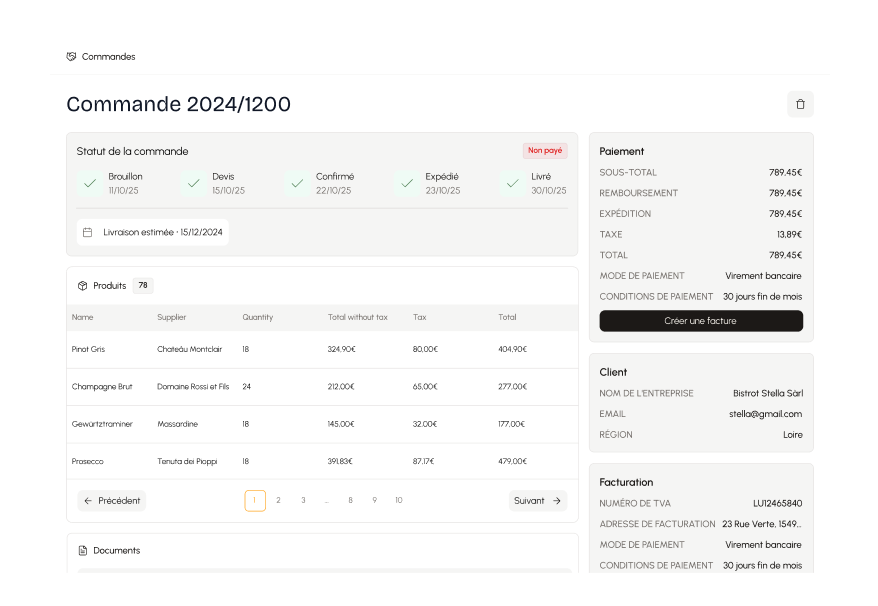Click the Commandes breadcrumb icon
Image resolution: width=878 pixels, height=606 pixels.
click(70, 56)
